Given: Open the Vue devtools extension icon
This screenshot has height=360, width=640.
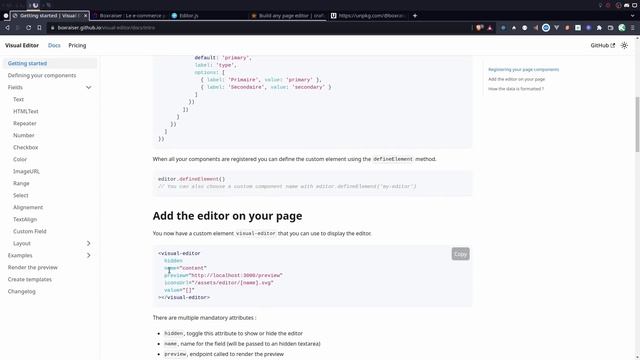Looking at the screenshot, I should 556,28.
